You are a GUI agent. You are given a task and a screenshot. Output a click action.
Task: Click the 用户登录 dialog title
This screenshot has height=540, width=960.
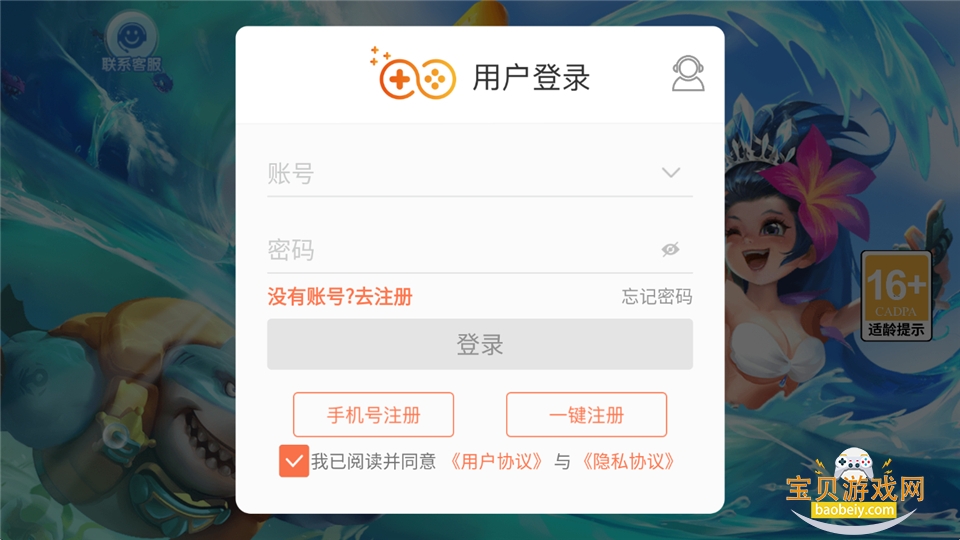click(531, 78)
